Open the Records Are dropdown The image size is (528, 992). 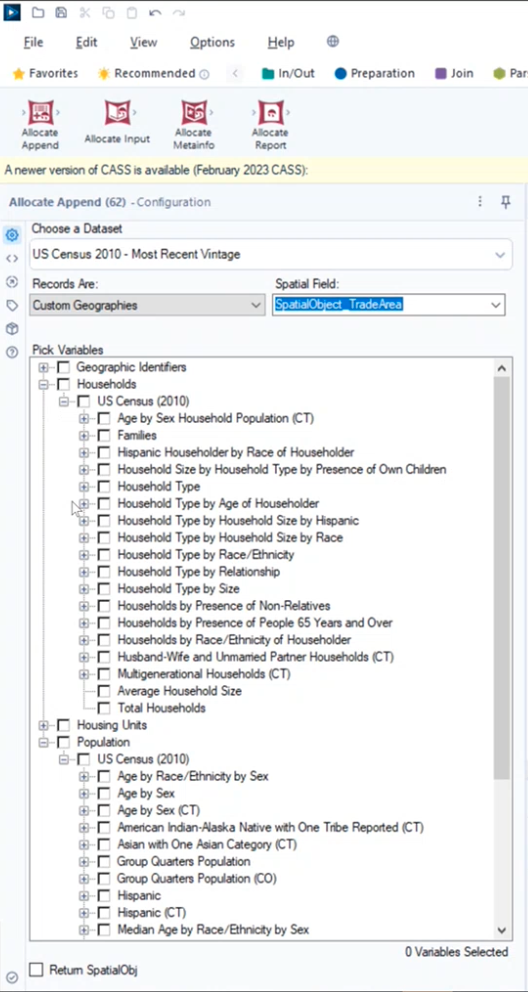click(x=147, y=305)
